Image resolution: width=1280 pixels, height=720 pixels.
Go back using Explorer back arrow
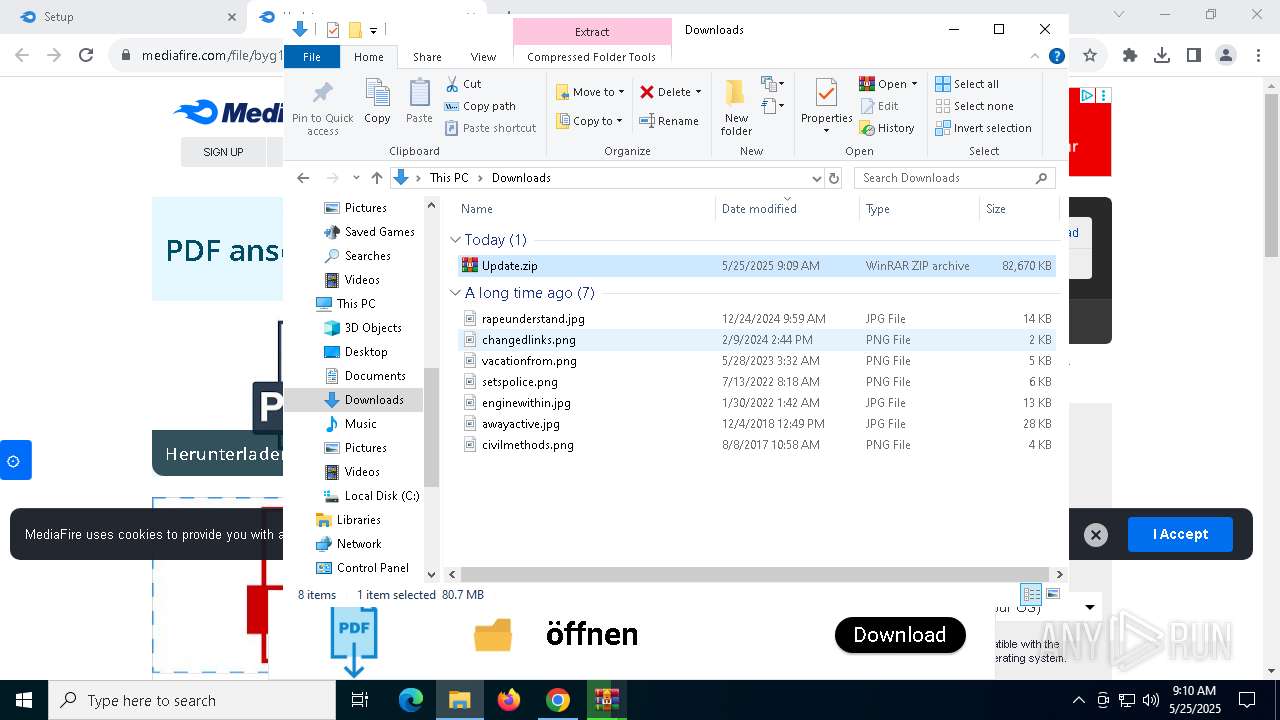click(x=303, y=178)
